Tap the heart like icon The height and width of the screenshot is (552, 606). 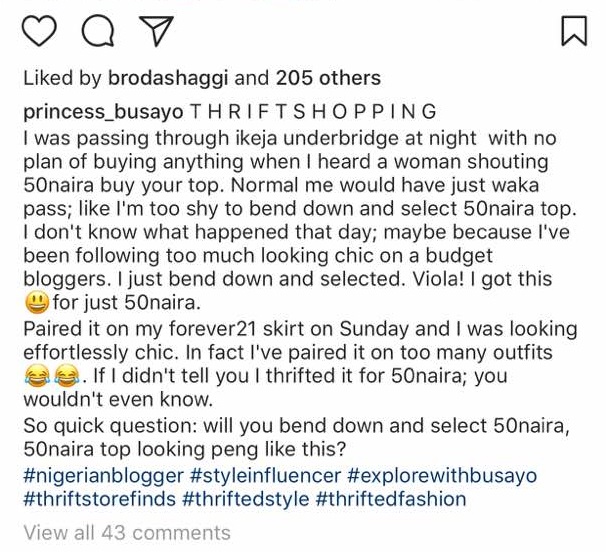pos(39,31)
